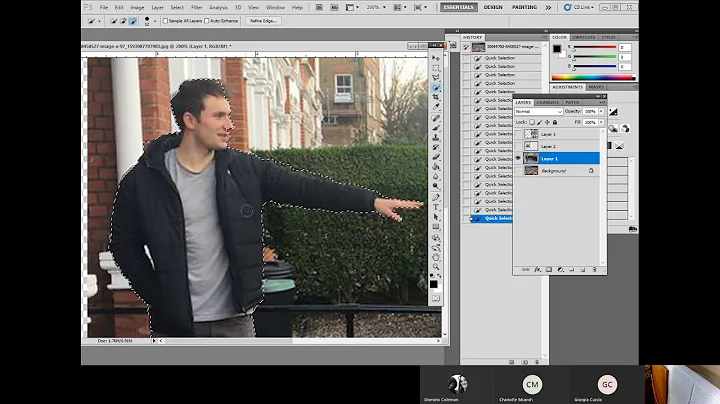The width and height of the screenshot is (720, 404).
Task: Click the New Selection mode icon
Action: 113,21
